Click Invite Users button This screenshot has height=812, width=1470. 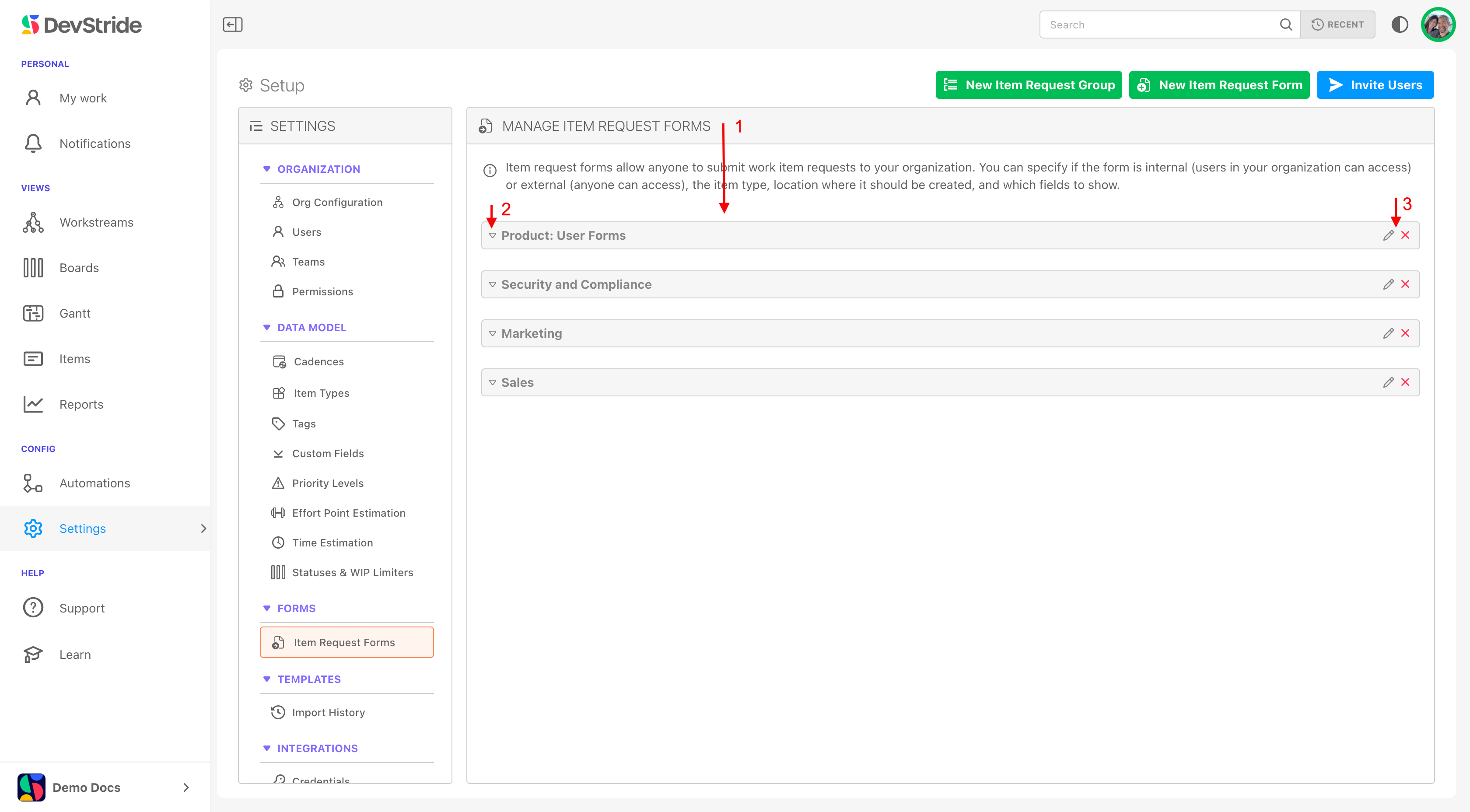point(1375,85)
